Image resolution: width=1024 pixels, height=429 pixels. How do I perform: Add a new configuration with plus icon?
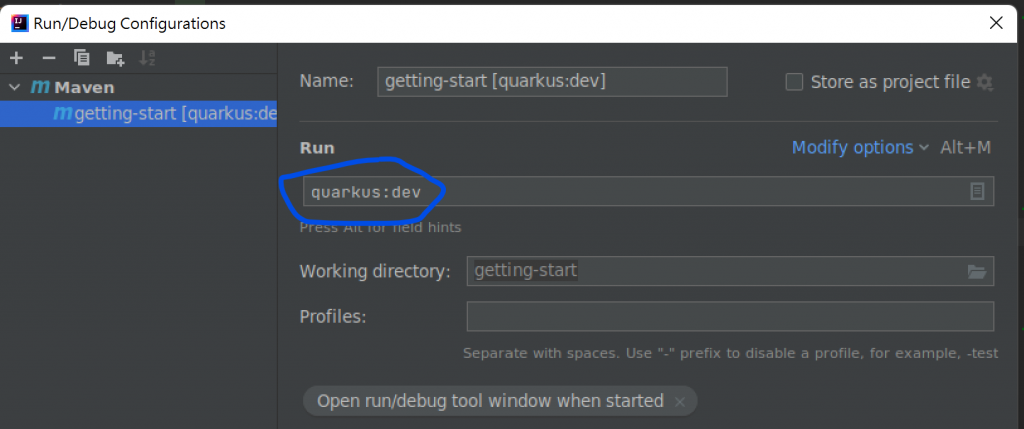16,58
